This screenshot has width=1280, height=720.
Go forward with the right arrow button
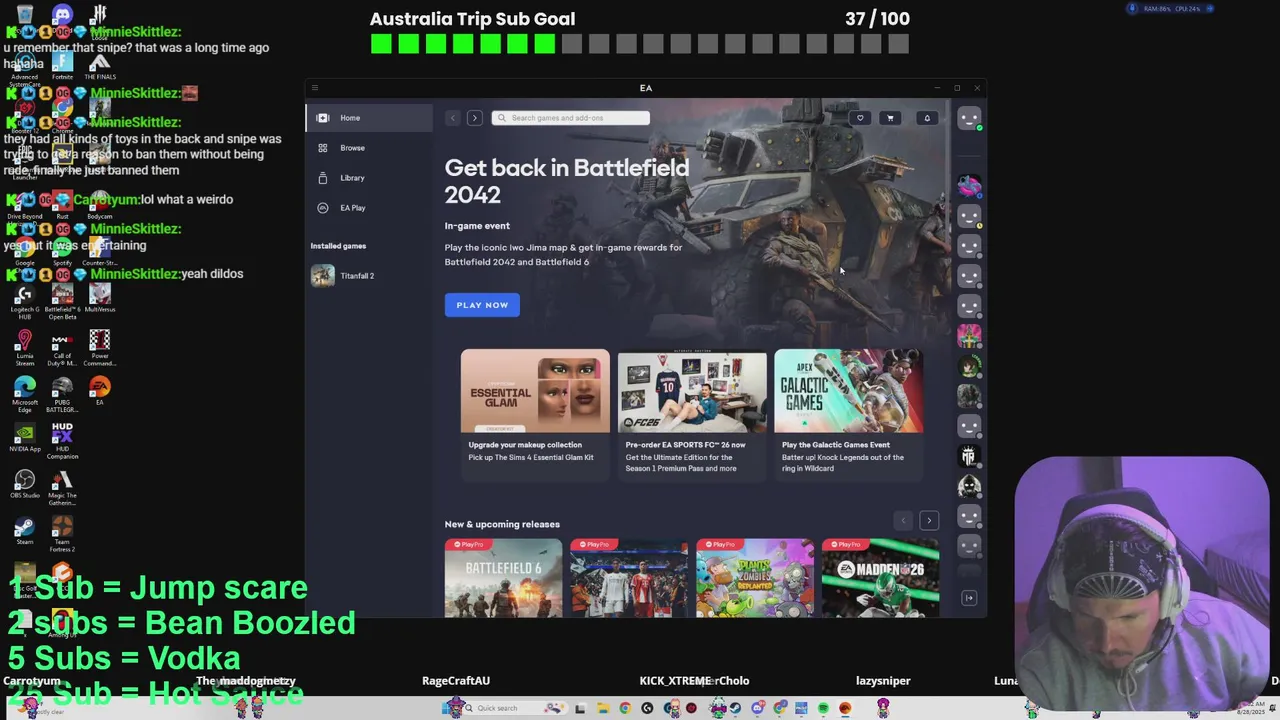tap(474, 118)
